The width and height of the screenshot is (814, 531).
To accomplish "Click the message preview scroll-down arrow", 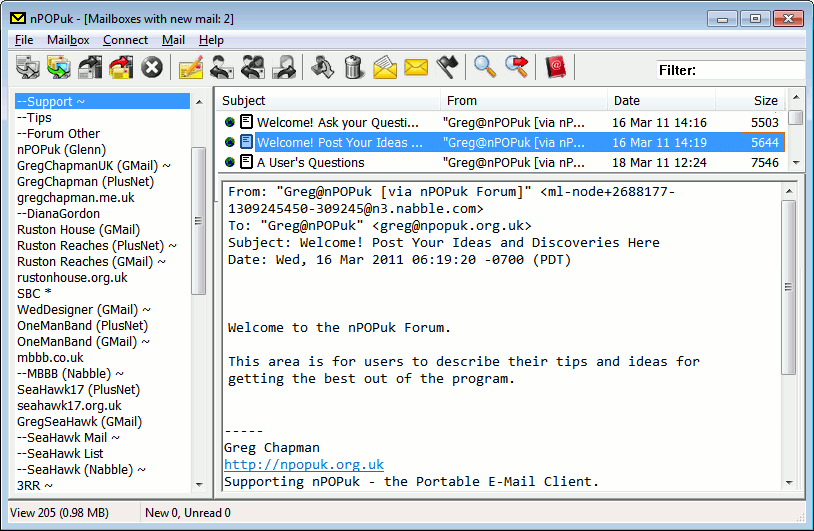I will [x=789, y=483].
